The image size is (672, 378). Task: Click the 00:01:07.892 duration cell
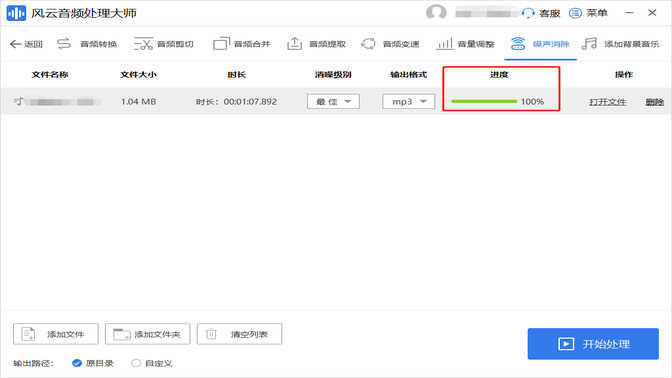click(250, 102)
